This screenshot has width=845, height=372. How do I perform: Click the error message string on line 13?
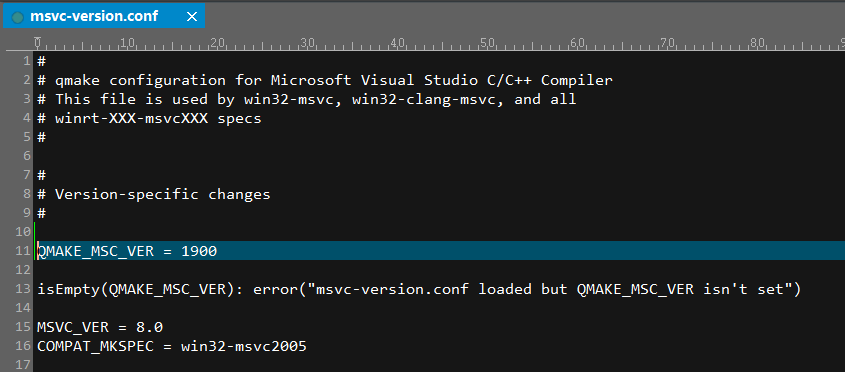[x=550, y=290]
